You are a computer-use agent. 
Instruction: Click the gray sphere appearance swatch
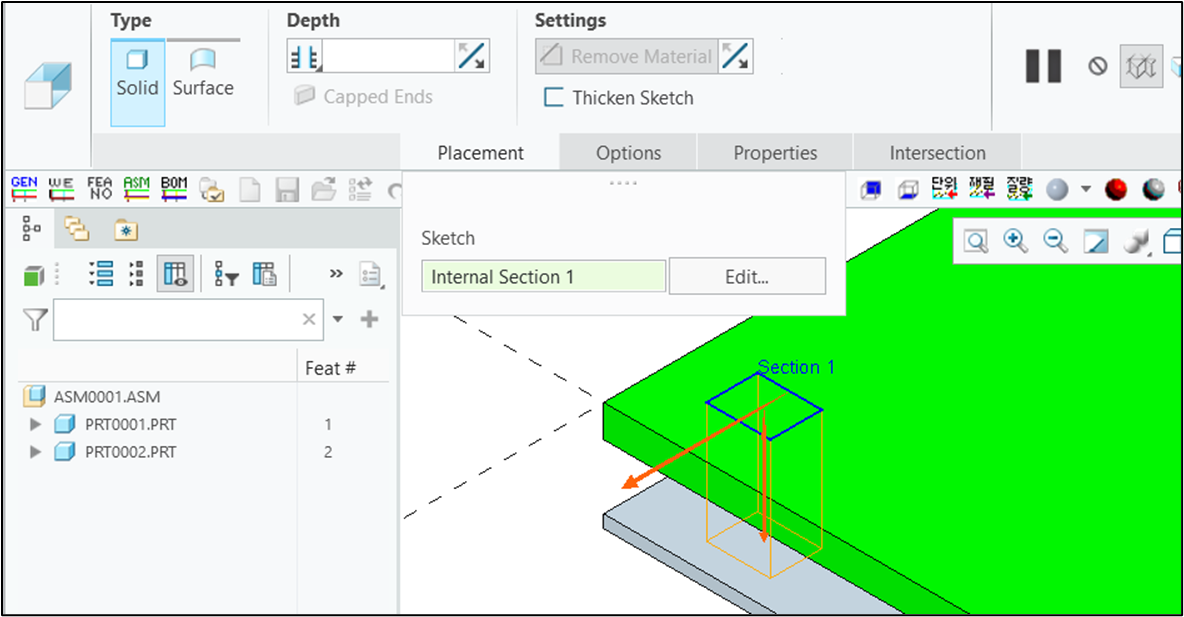(x=1056, y=190)
